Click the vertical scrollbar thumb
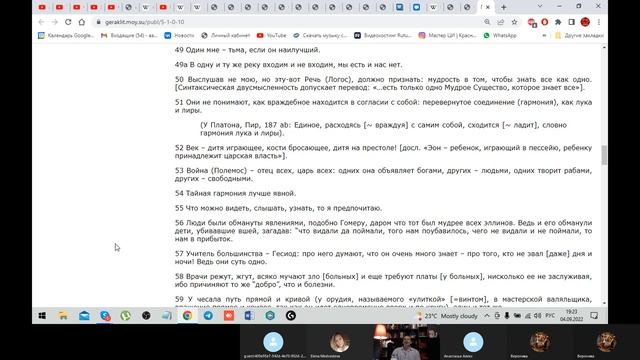Screen dimensions: 640x360 pyautogui.click(x=604, y=155)
